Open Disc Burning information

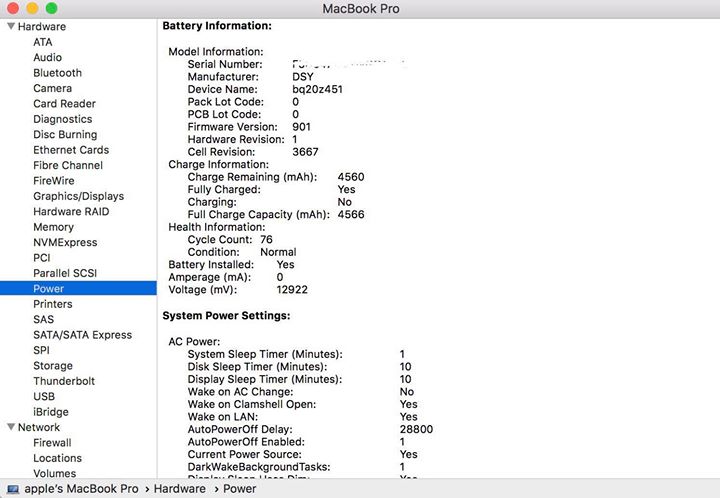(65, 134)
